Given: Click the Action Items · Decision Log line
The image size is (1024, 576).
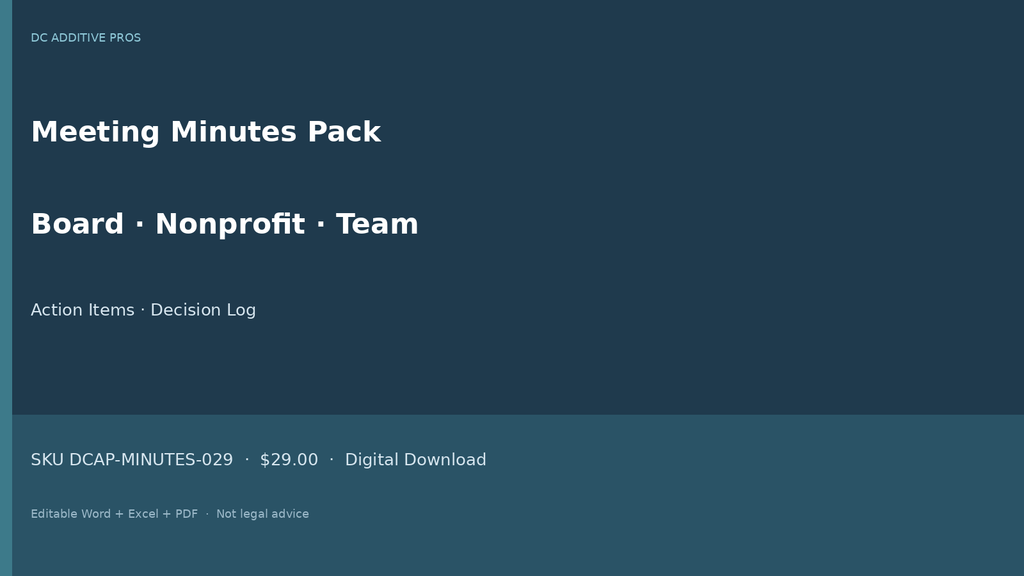Looking at the screenshot, I should coord(143,310).
